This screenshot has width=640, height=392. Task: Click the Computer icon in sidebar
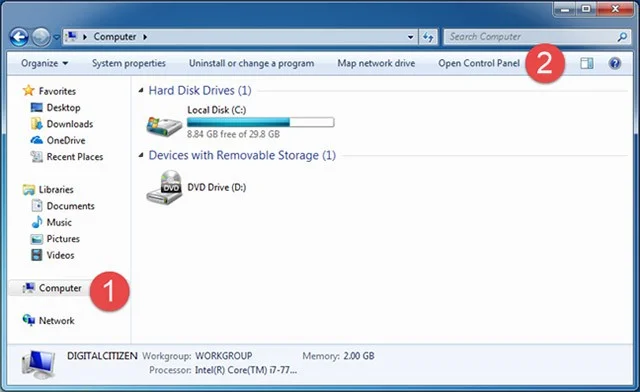(x=29, y=288)
